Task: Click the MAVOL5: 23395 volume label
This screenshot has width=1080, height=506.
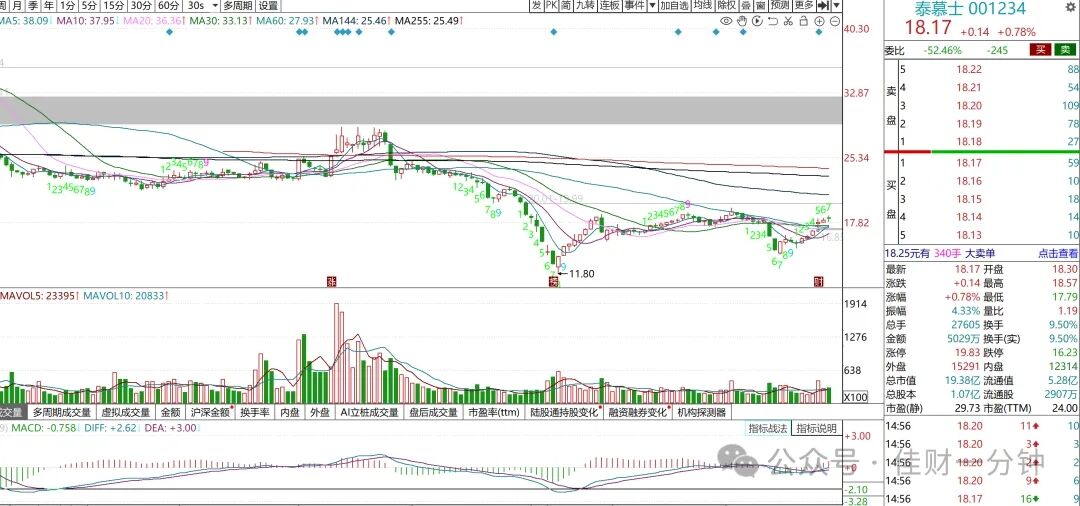Action: (x=39, y=295)
